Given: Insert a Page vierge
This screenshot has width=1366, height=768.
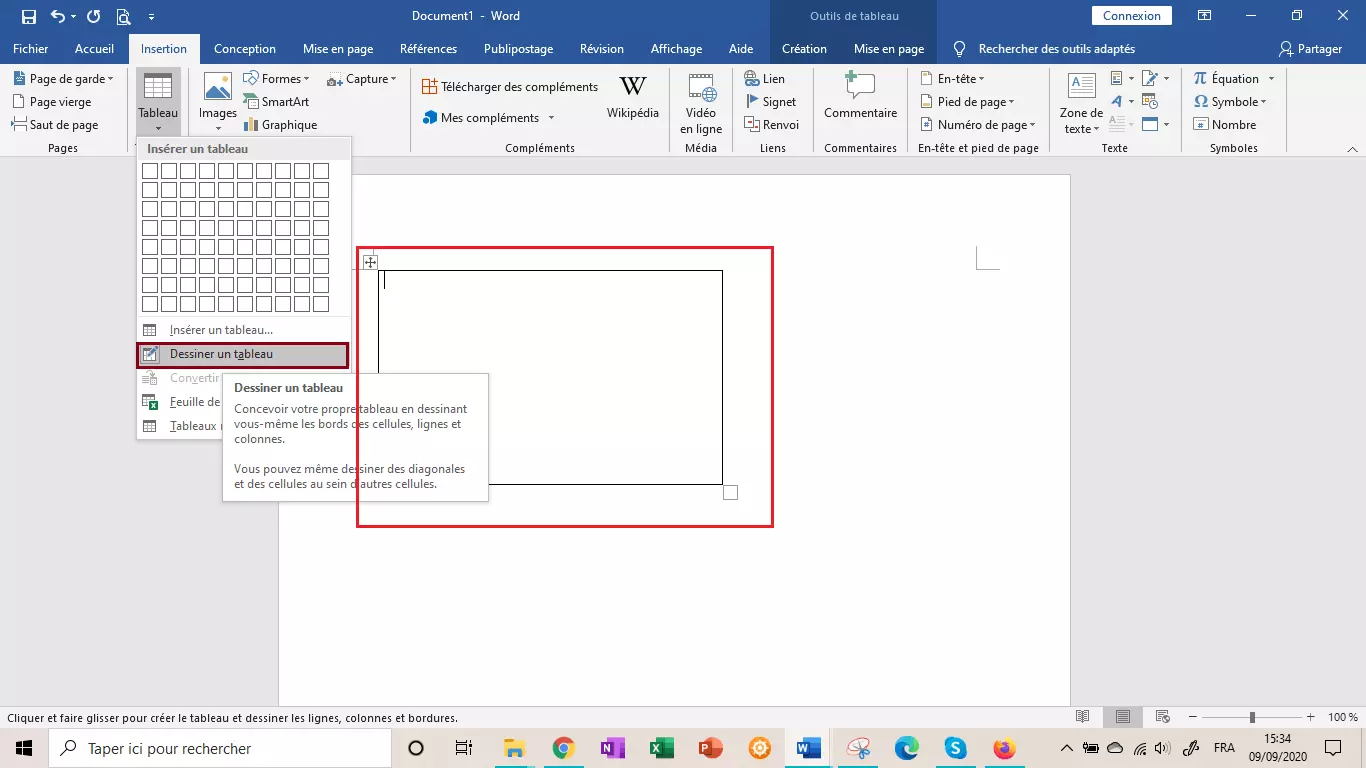Looking at the screenshot, I should tap(51, 102).
